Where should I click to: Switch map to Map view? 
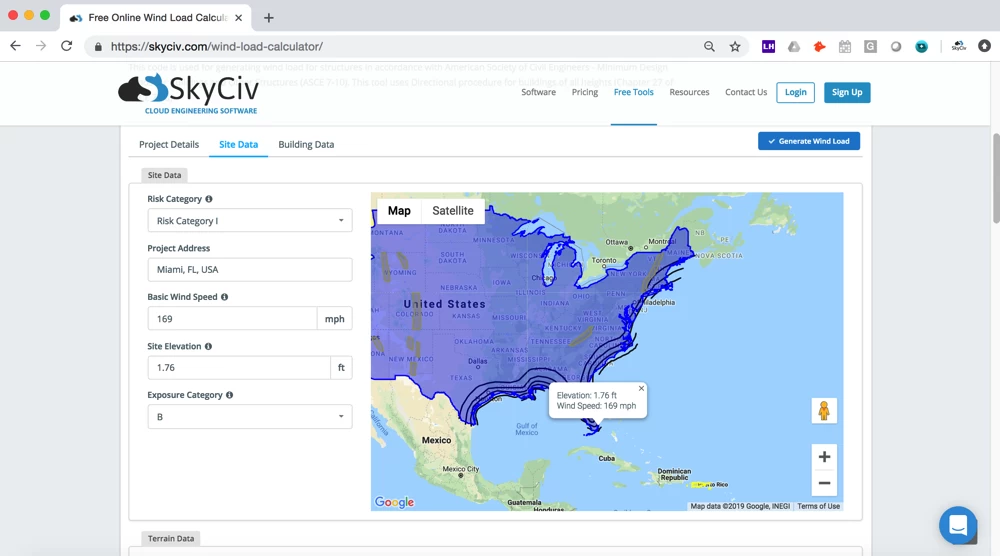(399, 211)
